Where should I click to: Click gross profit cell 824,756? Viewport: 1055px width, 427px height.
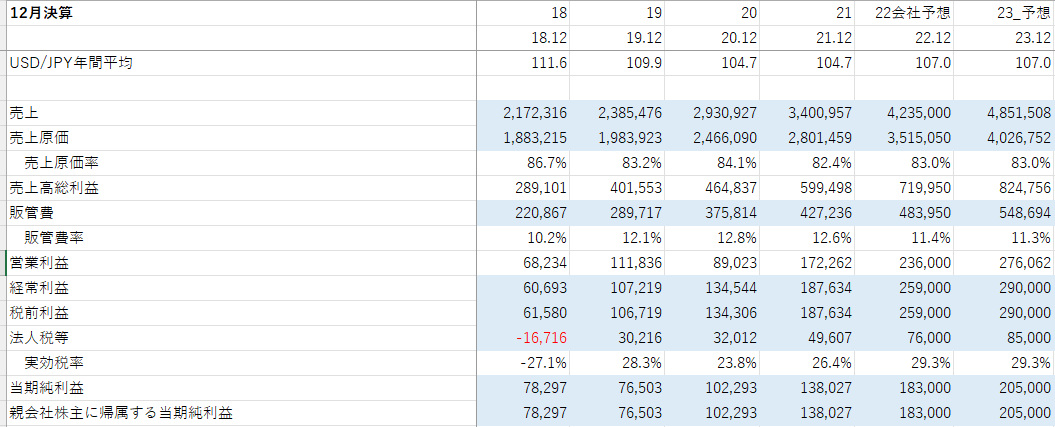tap(1003, 188)
